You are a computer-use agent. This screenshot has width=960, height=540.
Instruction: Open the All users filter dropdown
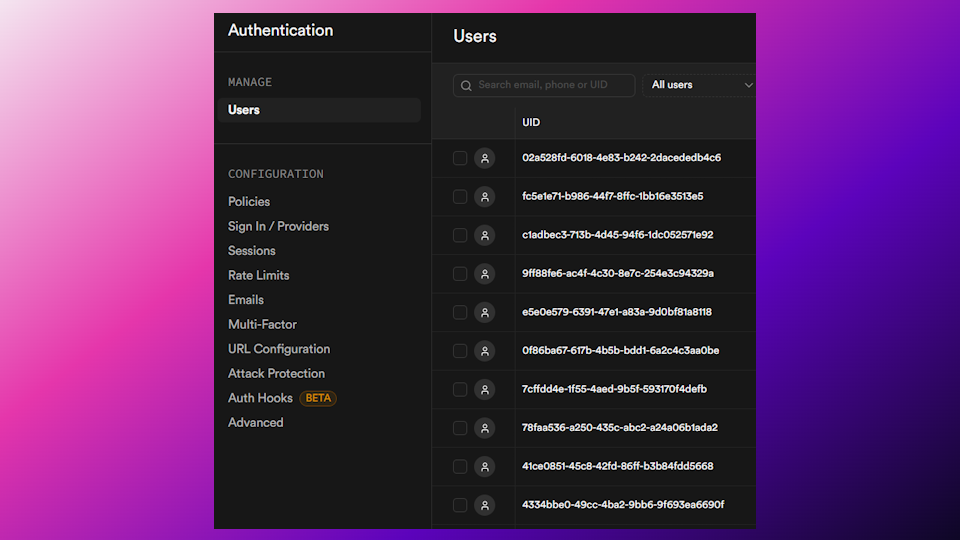click(x=699, y=85)
